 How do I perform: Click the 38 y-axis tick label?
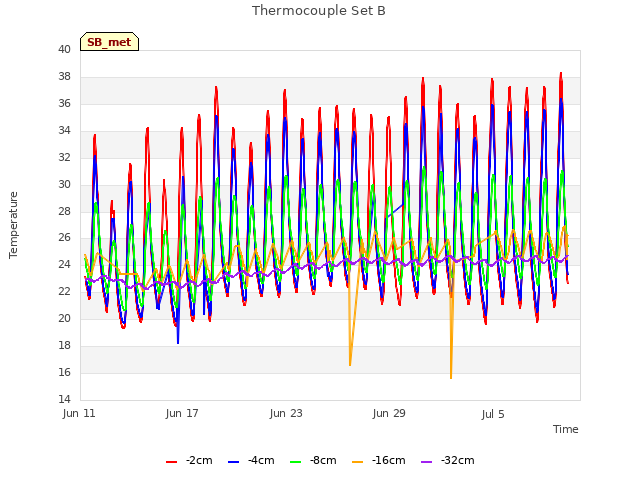tap(64, 76)
